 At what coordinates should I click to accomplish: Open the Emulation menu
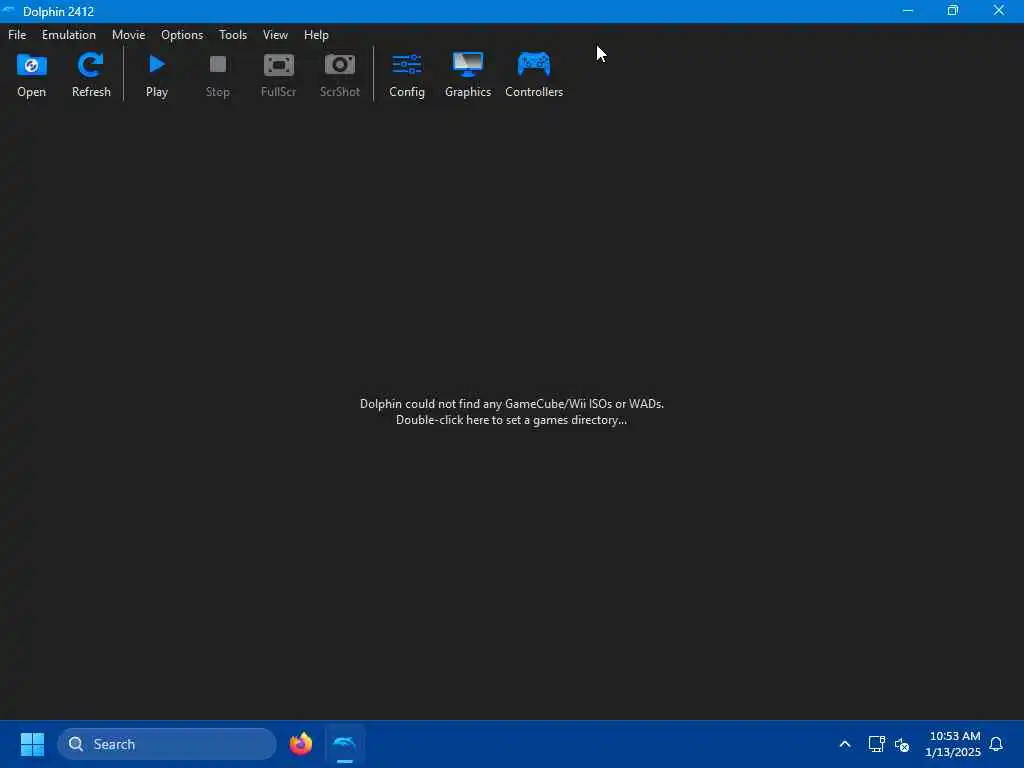tap(69, 35)
